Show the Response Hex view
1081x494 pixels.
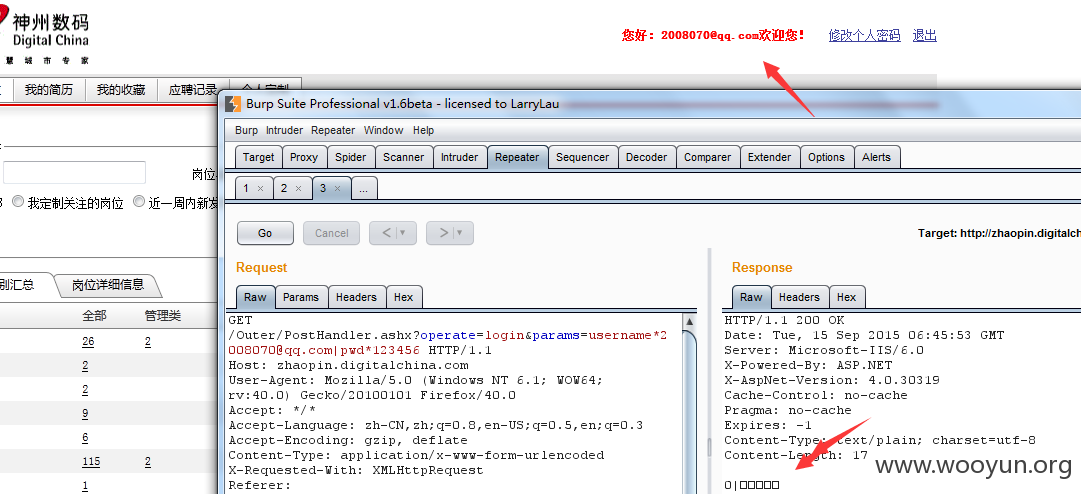click(x=847, y=297)
